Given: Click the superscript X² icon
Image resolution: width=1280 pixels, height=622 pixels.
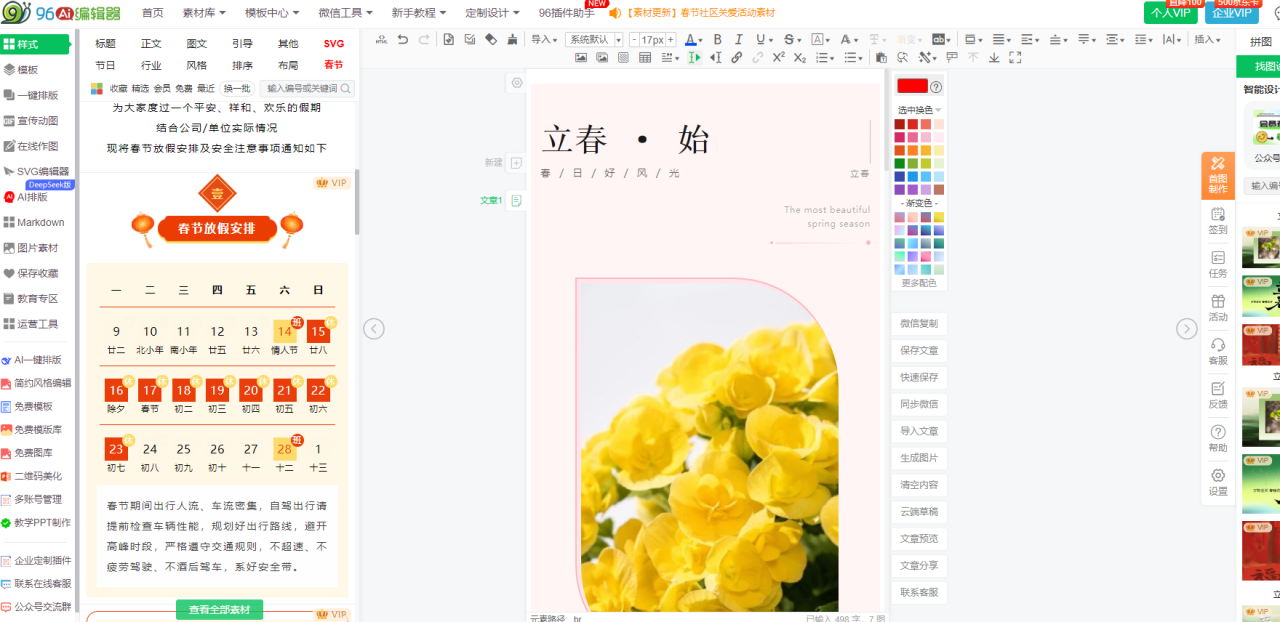Looking at the screenshot, I should pos(778,58).
